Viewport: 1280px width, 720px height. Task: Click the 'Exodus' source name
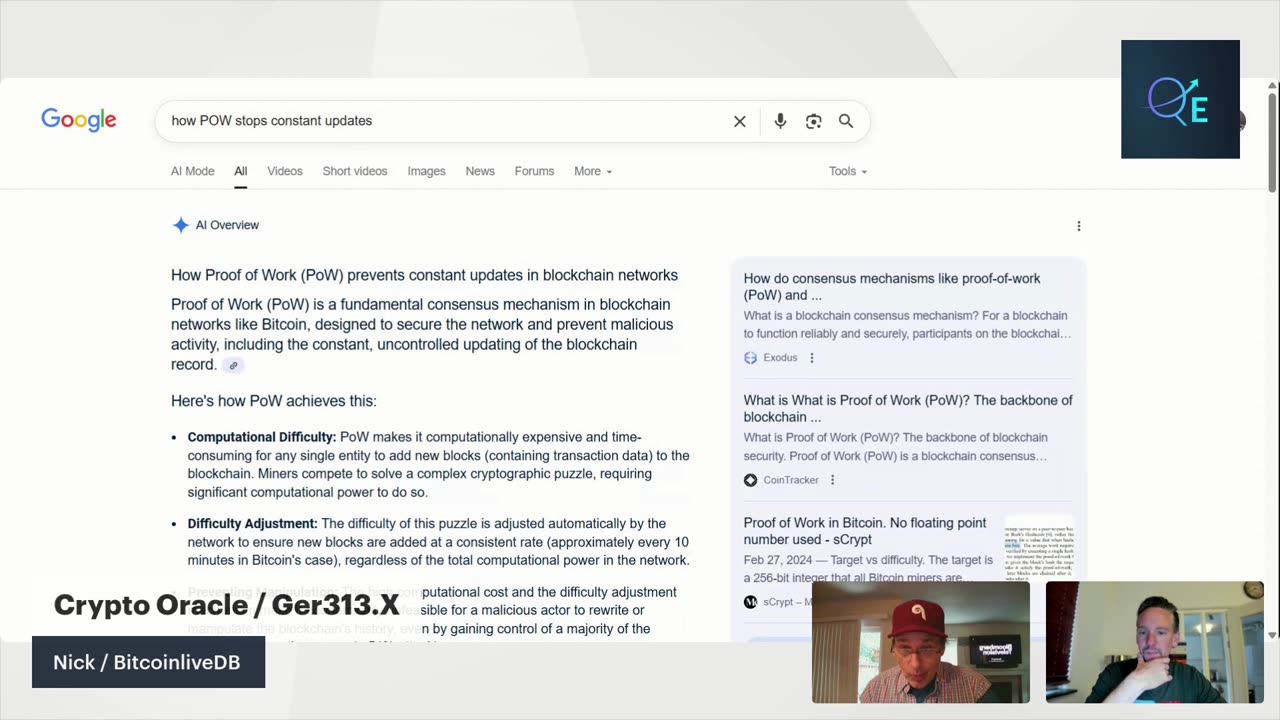coord(780,358)
